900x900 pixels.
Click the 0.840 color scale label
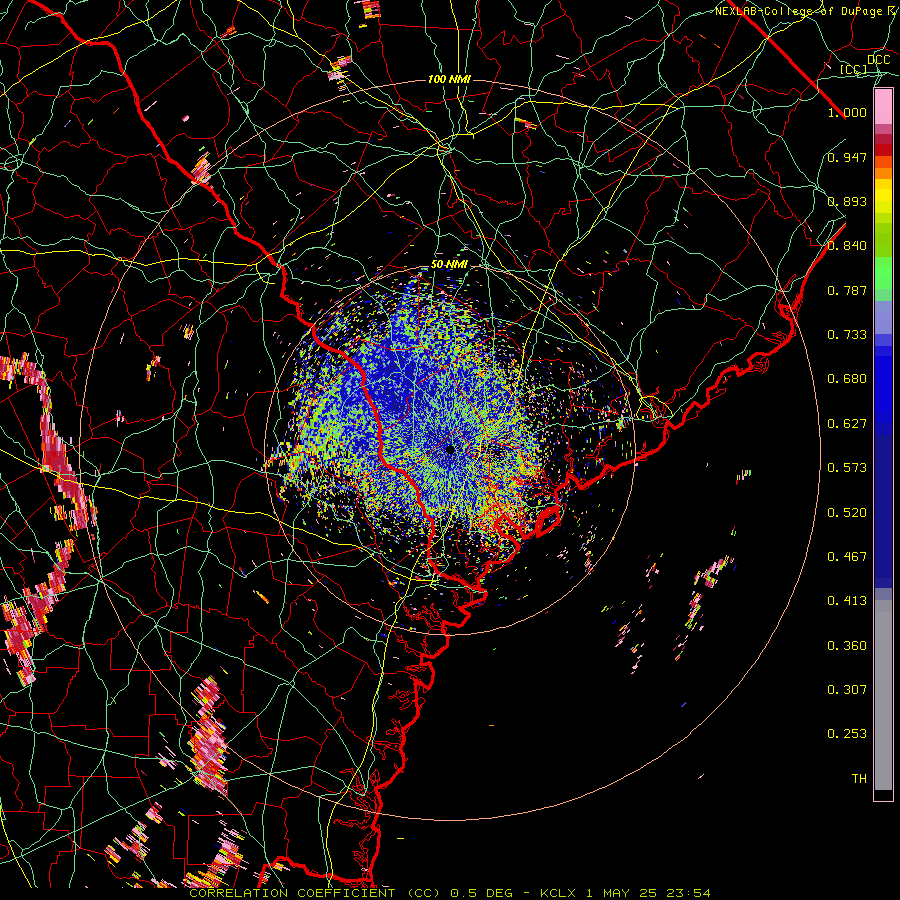tap(847, 246)
